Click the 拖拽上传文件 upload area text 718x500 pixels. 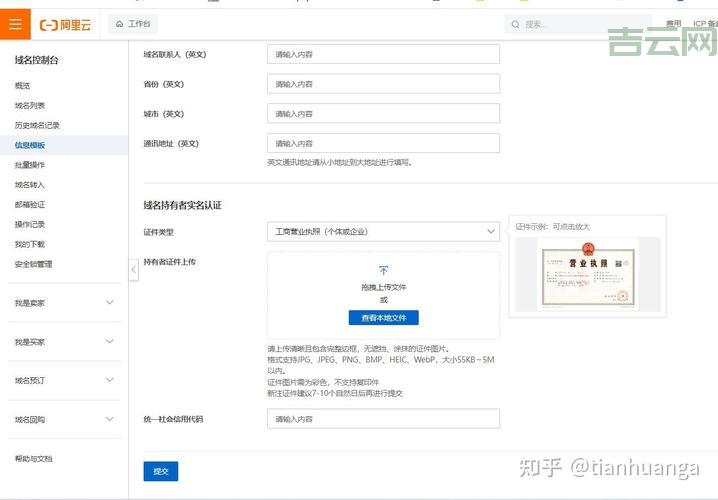click(x=384, y=287)
